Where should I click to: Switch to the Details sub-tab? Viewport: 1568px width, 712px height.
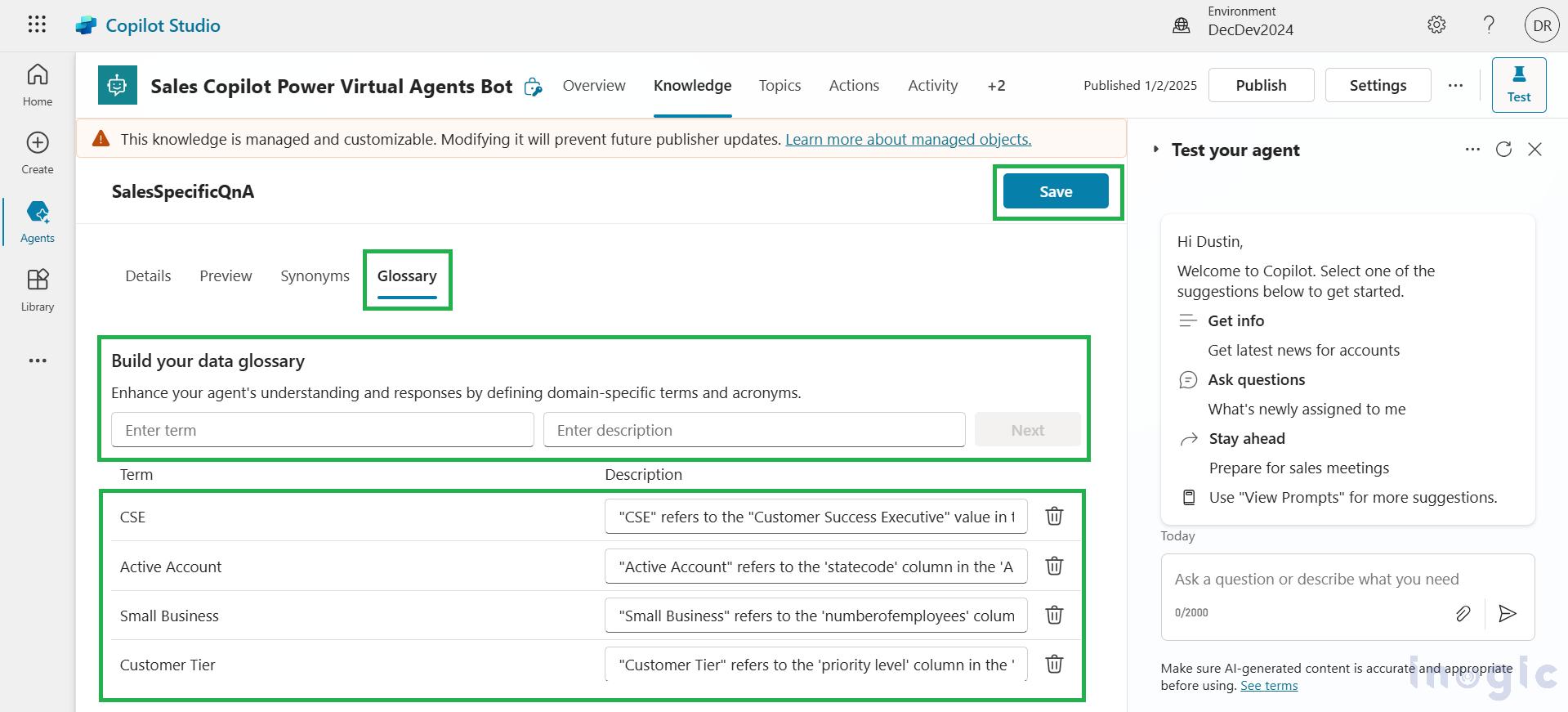[x=148, y=275]
